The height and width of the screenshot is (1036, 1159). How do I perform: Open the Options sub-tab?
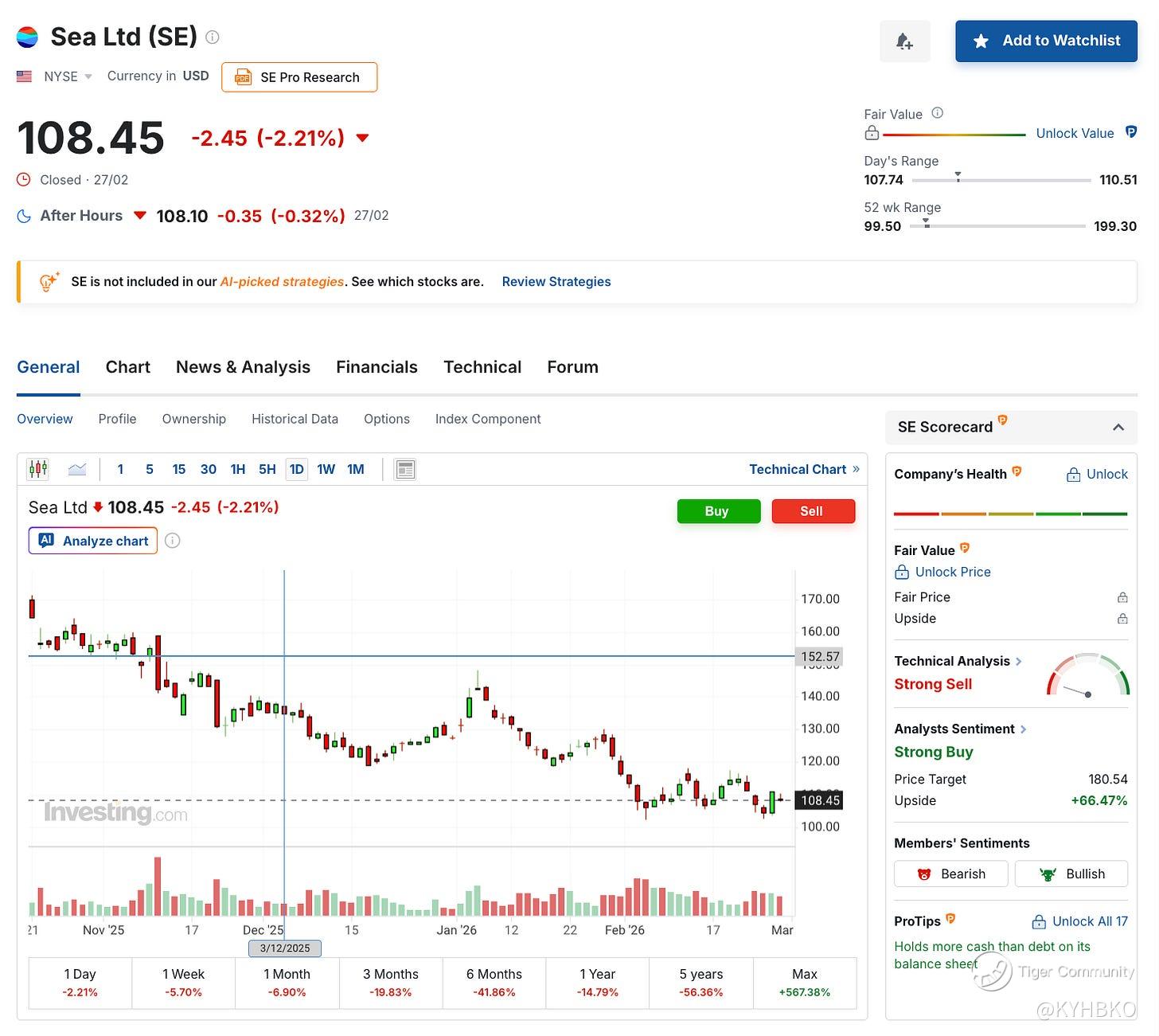click(x=387, y=419)
